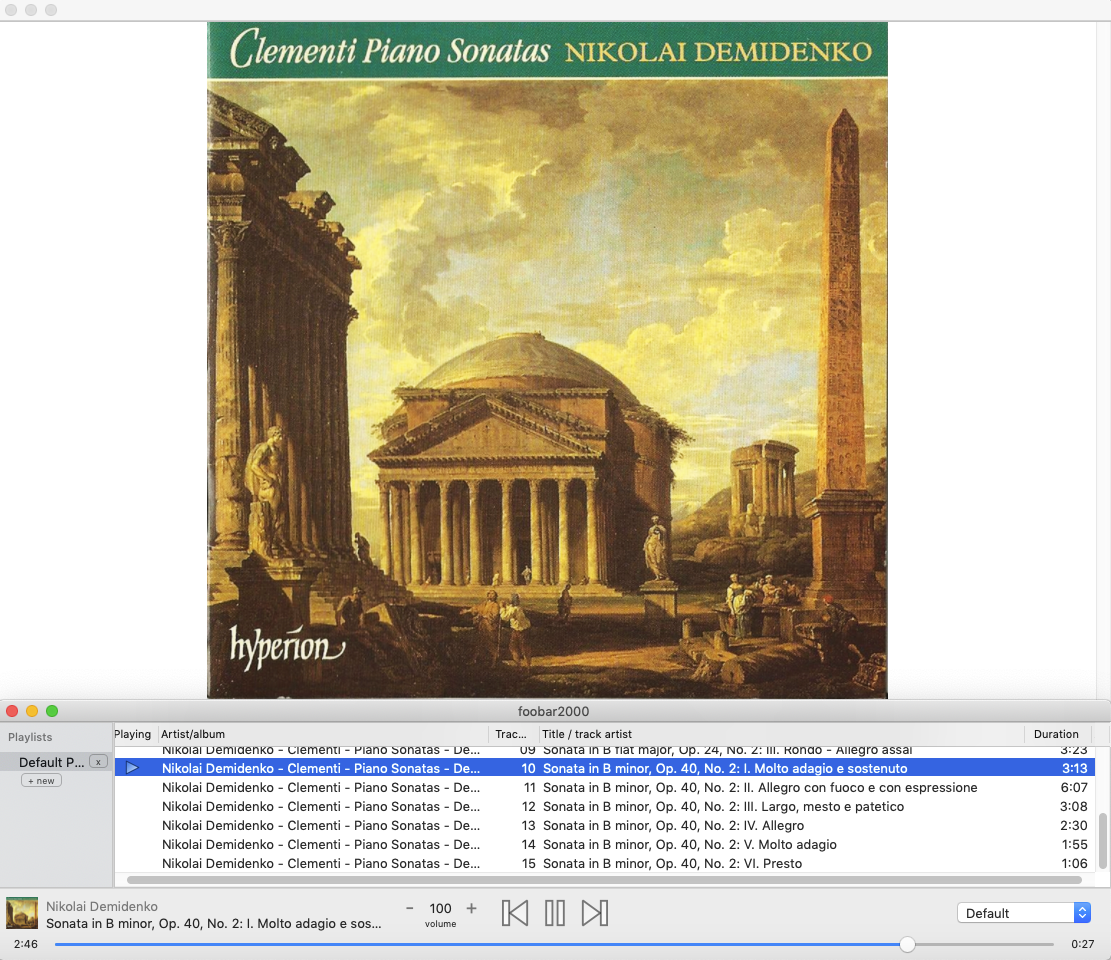Click the large Clementi album cover image
The width and height of the screenshot is (1111, 960).
point(547,360)
